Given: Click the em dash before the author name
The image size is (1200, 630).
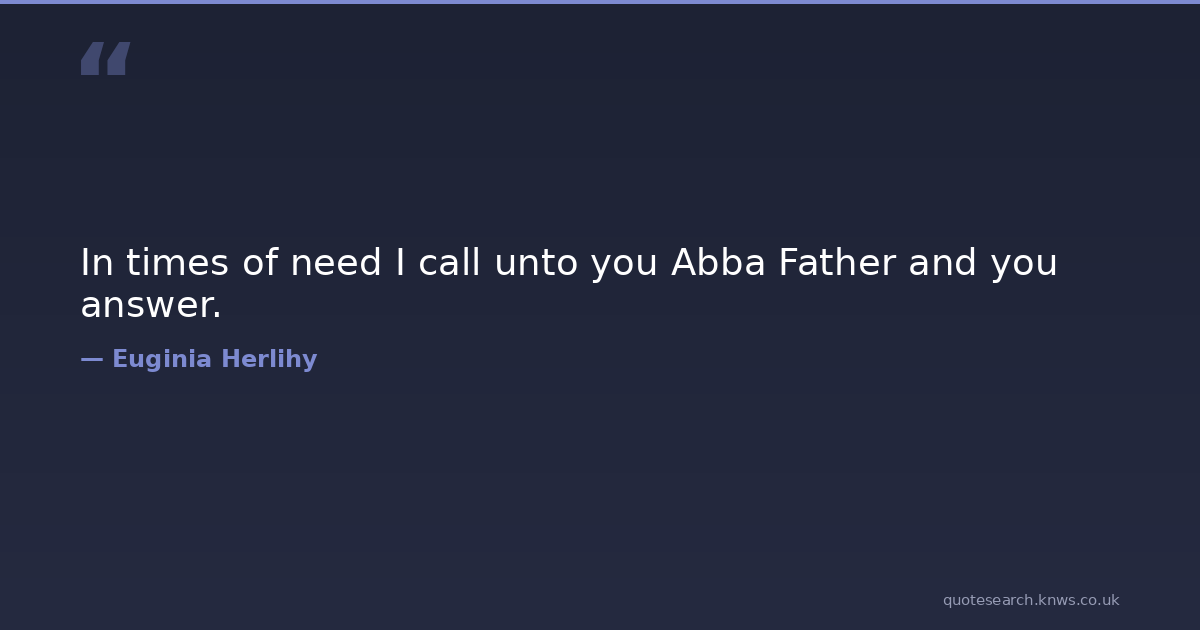Looking at the screenshot, I should pos(91,360).
